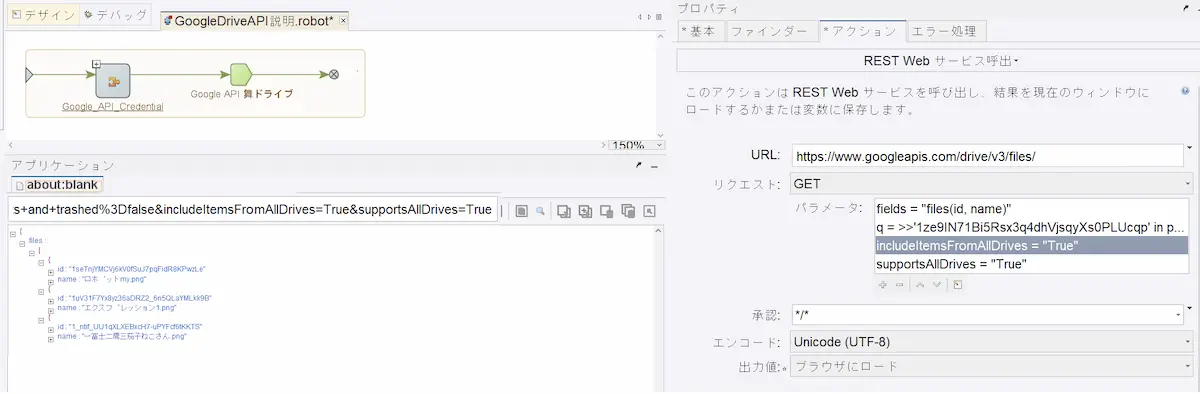Go to previous editor tab arrow
1200x394 pixels.
[x=640, y=18]
